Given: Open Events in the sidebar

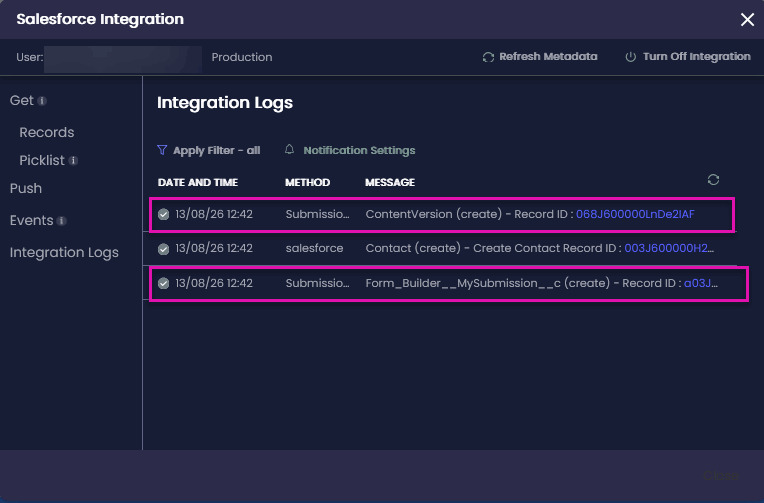Looking at the screenshot, I should point(31,220).
